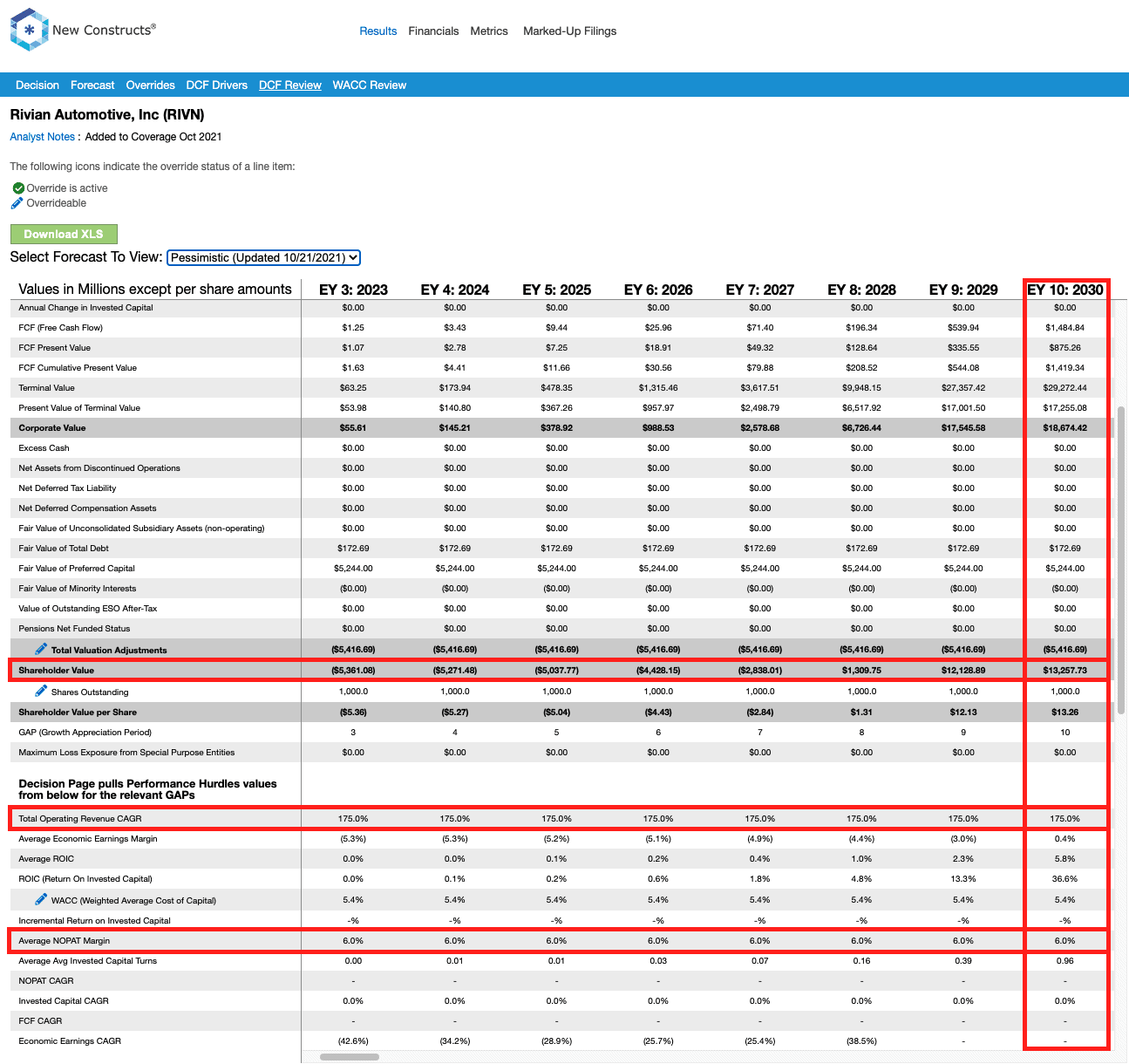Viewport: 1129px width, 1064px height.
Task: Open the Select Forecast To View dropdown
Action: click(263, 257)
